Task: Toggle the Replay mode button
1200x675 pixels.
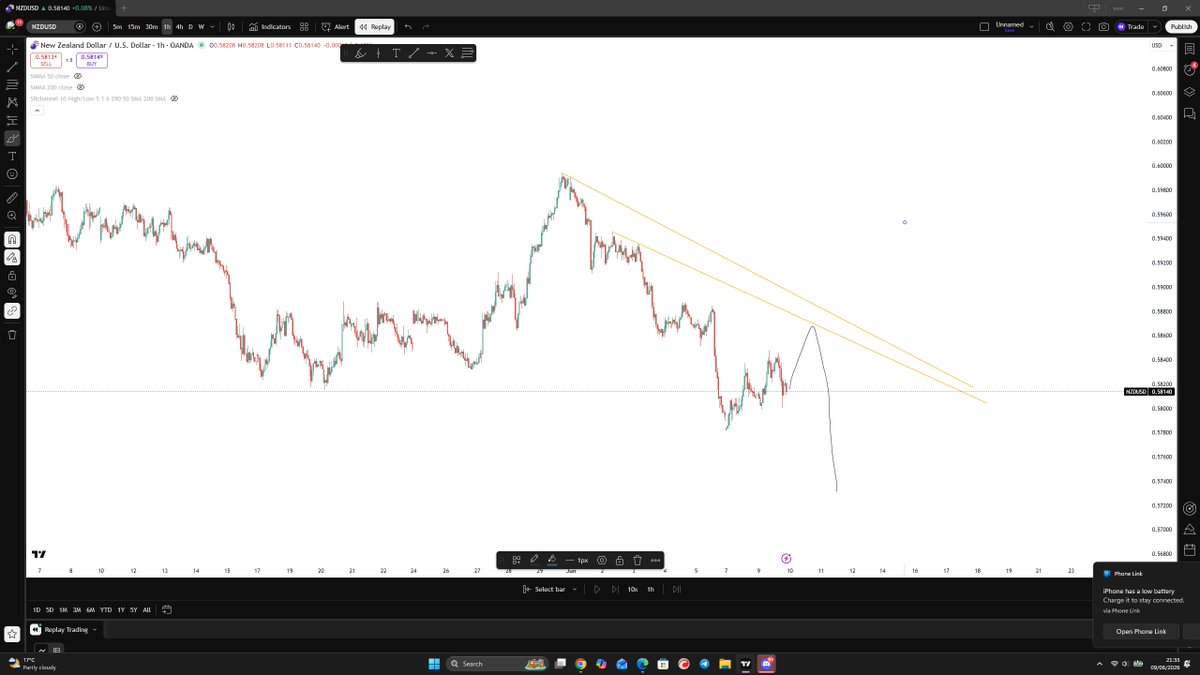Action: click(375, 27)
